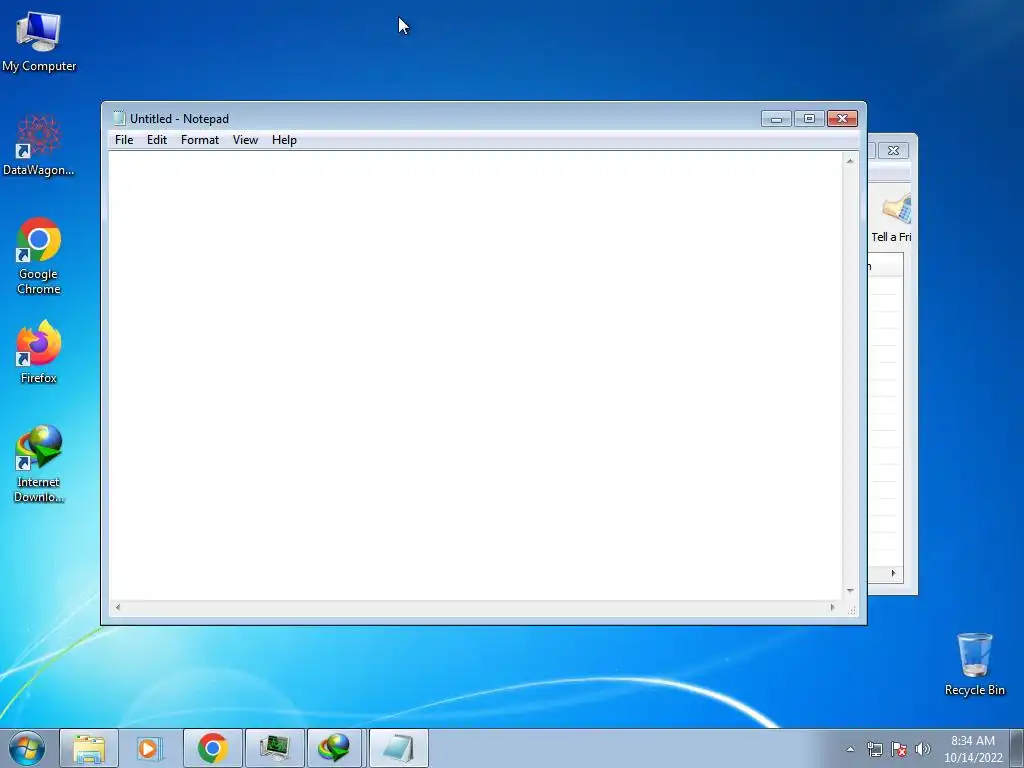Click the Notepad window resize grip

click(852, 610)
